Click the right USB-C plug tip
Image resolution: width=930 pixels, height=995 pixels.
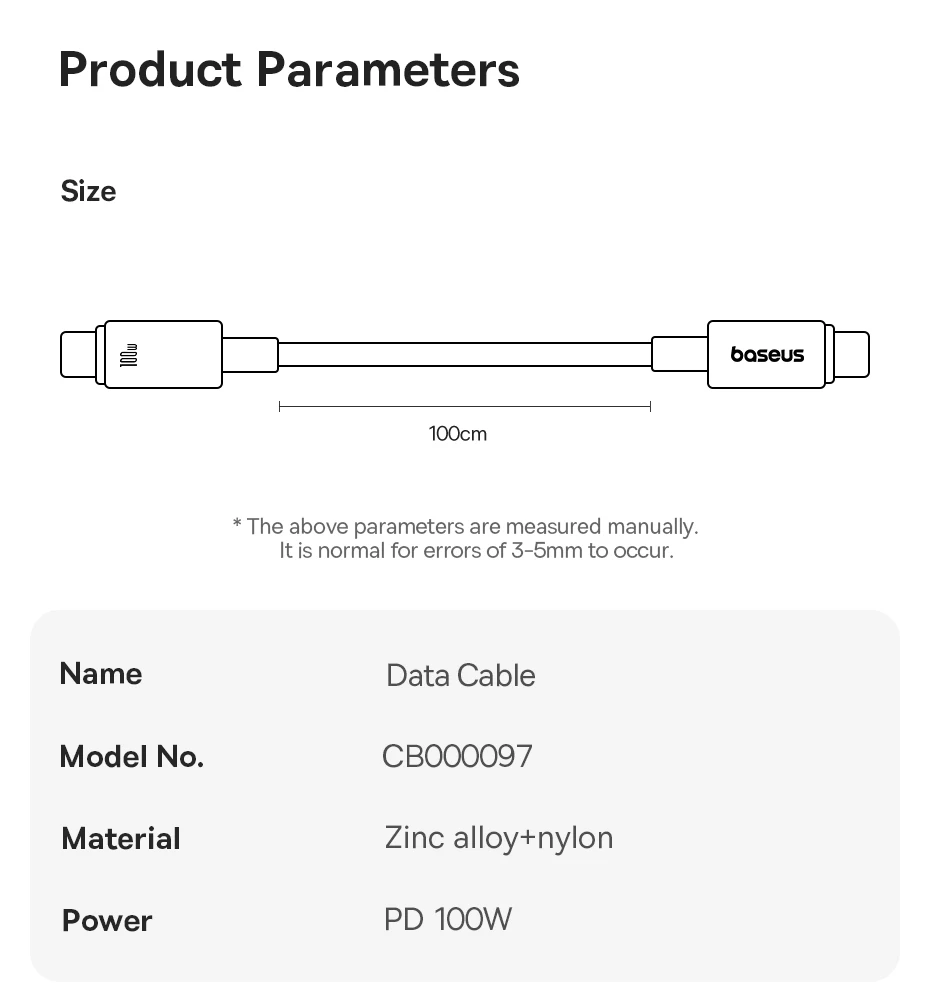(x=852, y=355)
